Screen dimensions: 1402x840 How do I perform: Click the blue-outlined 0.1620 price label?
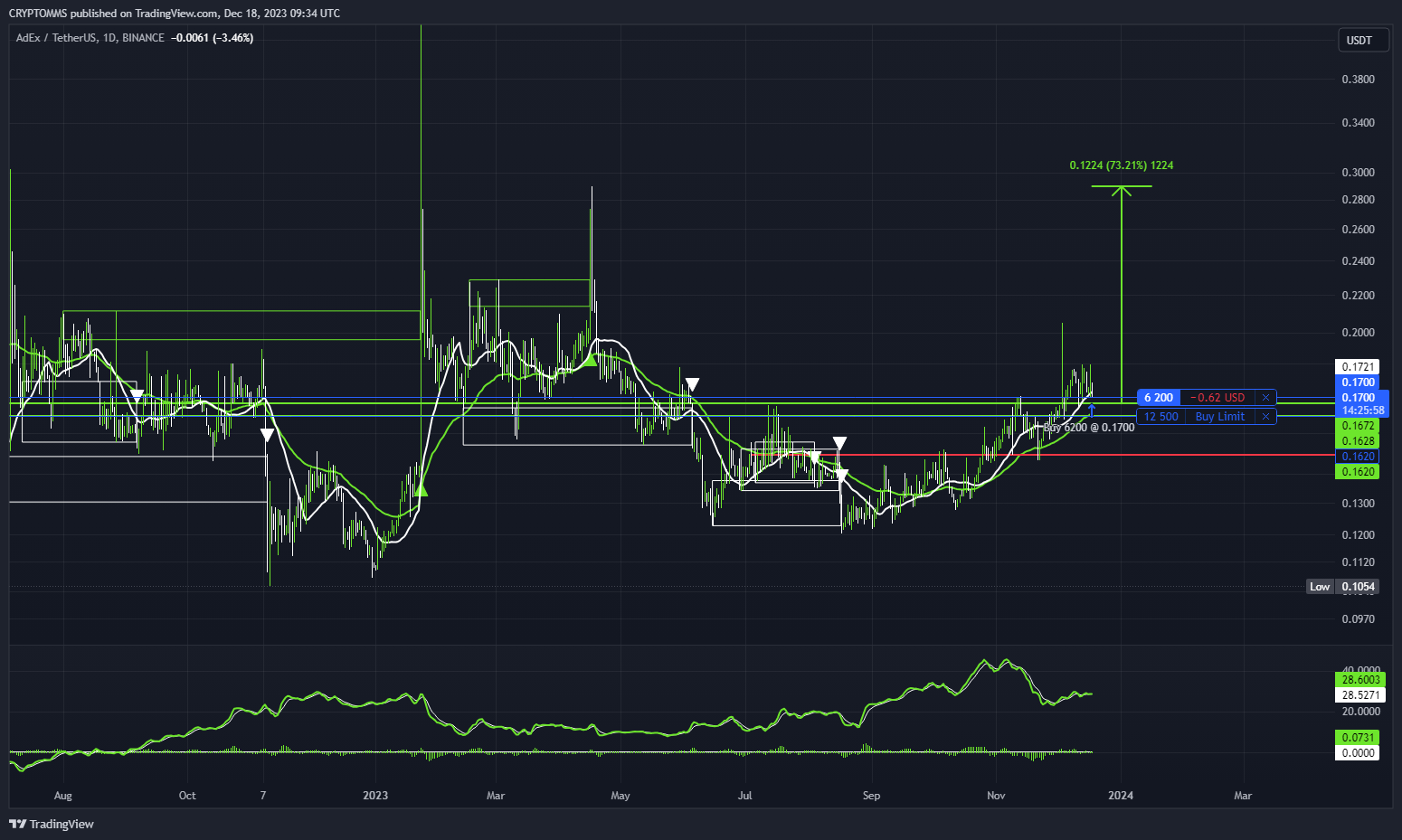[x=1358, y=457]
